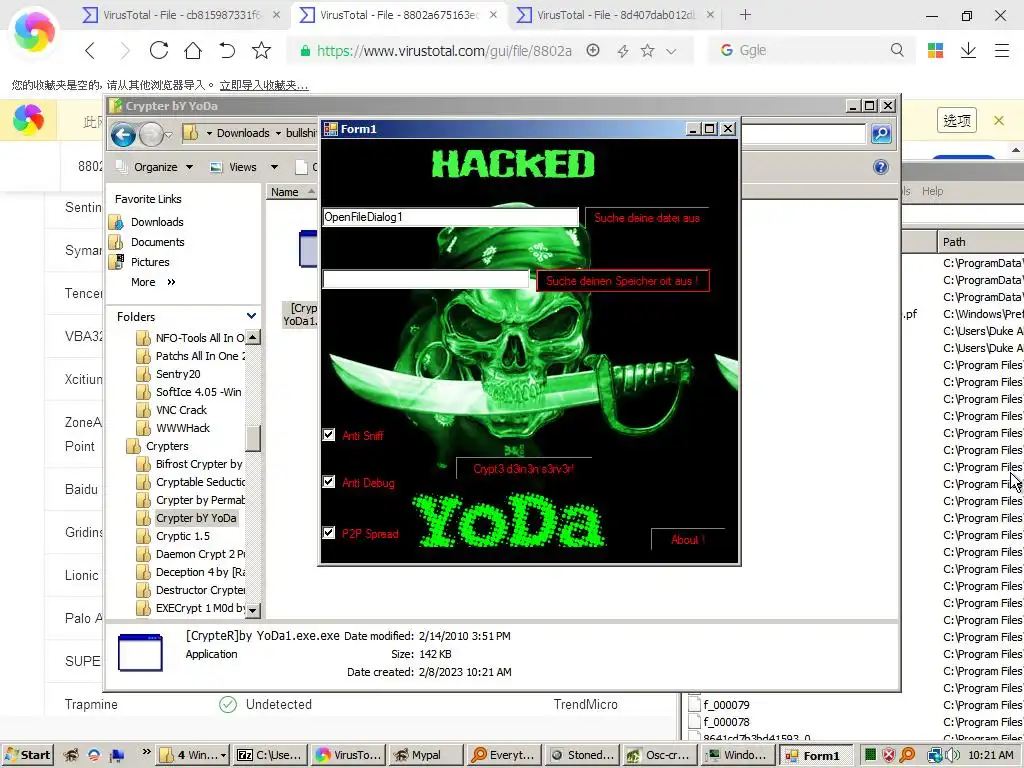Click the notification bar options button

957,120
